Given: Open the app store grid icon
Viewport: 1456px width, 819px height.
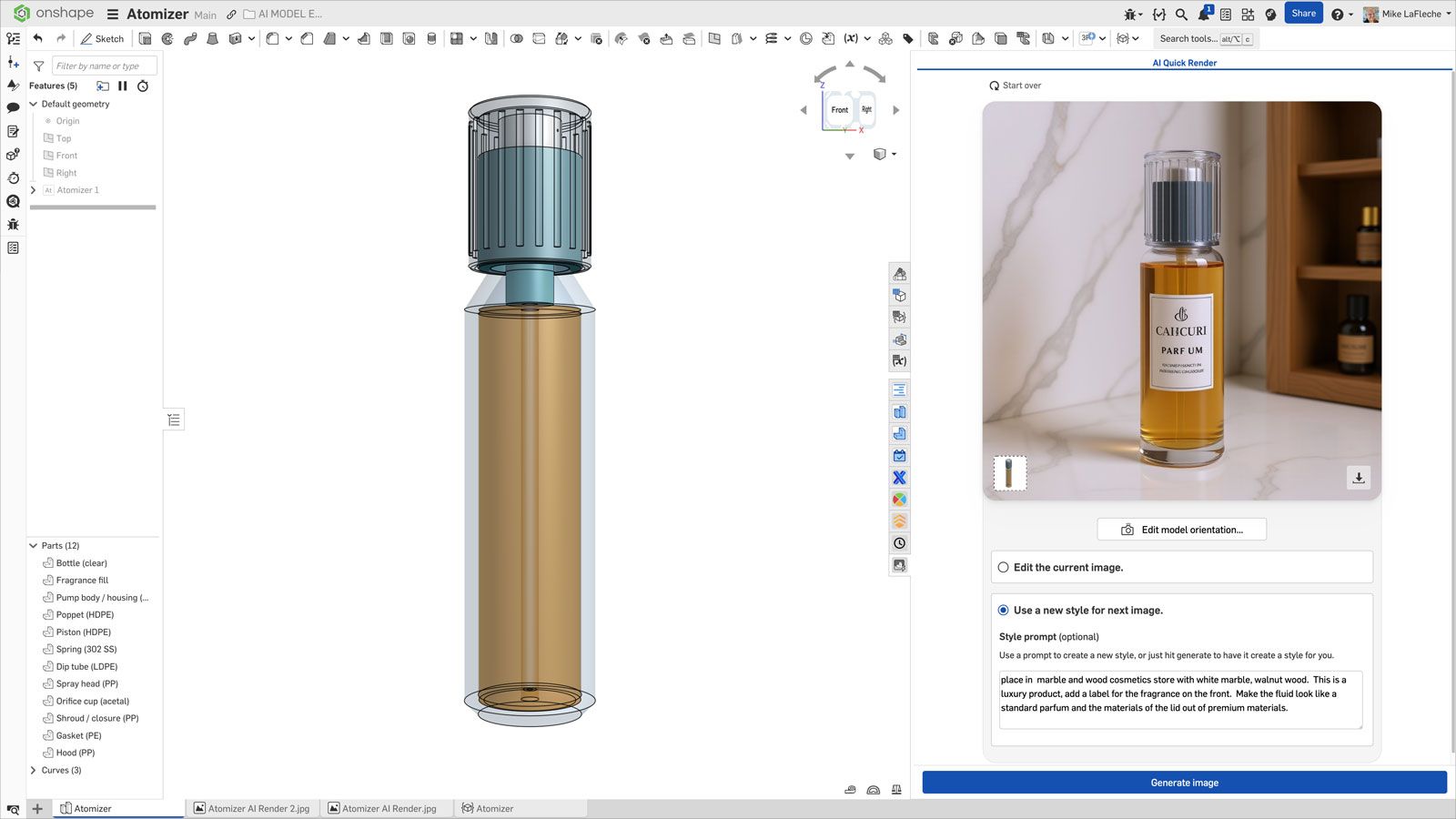Looking at the screenshot, I should [x=1248, y=15].
